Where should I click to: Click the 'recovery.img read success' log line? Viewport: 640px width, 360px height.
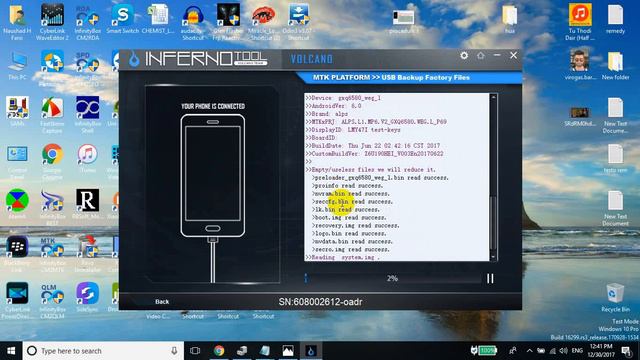[x=356, y=225]
